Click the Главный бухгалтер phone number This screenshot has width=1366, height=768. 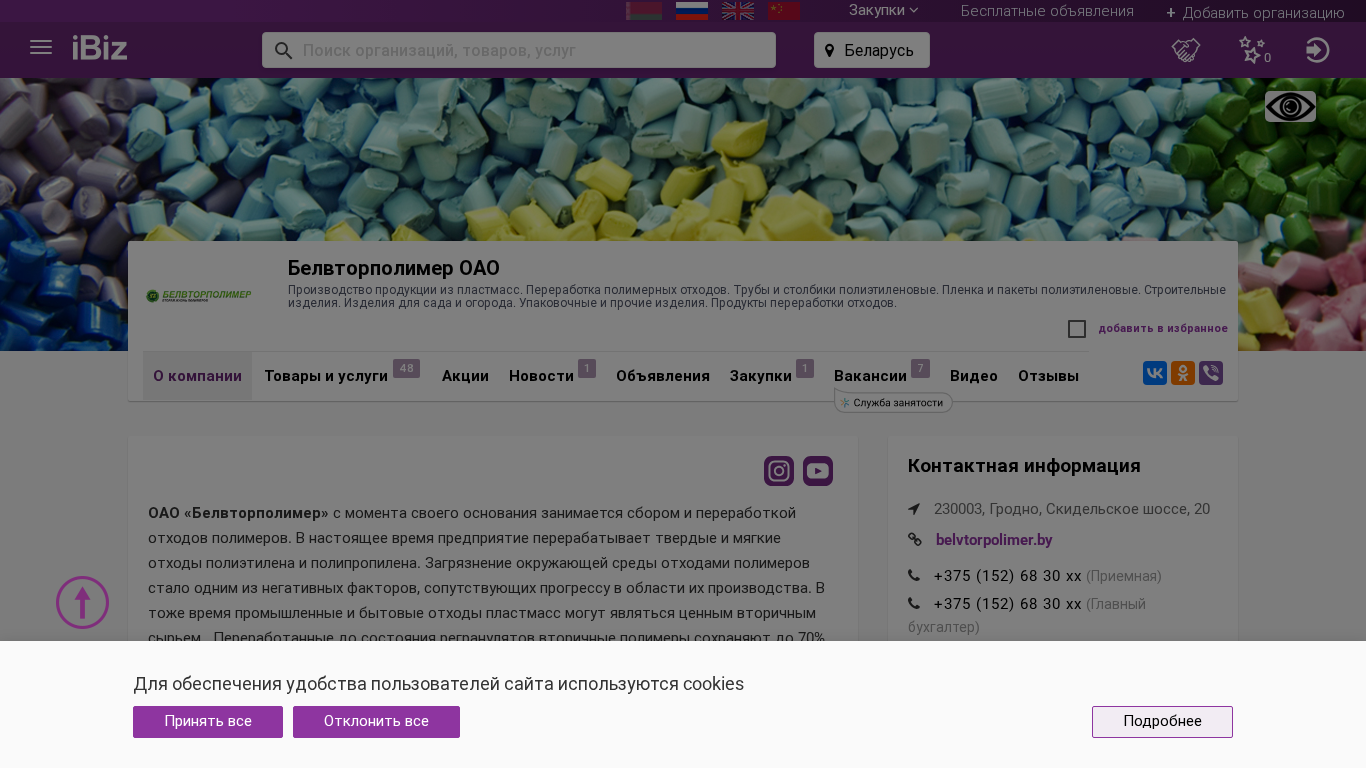click(1007, 604)
